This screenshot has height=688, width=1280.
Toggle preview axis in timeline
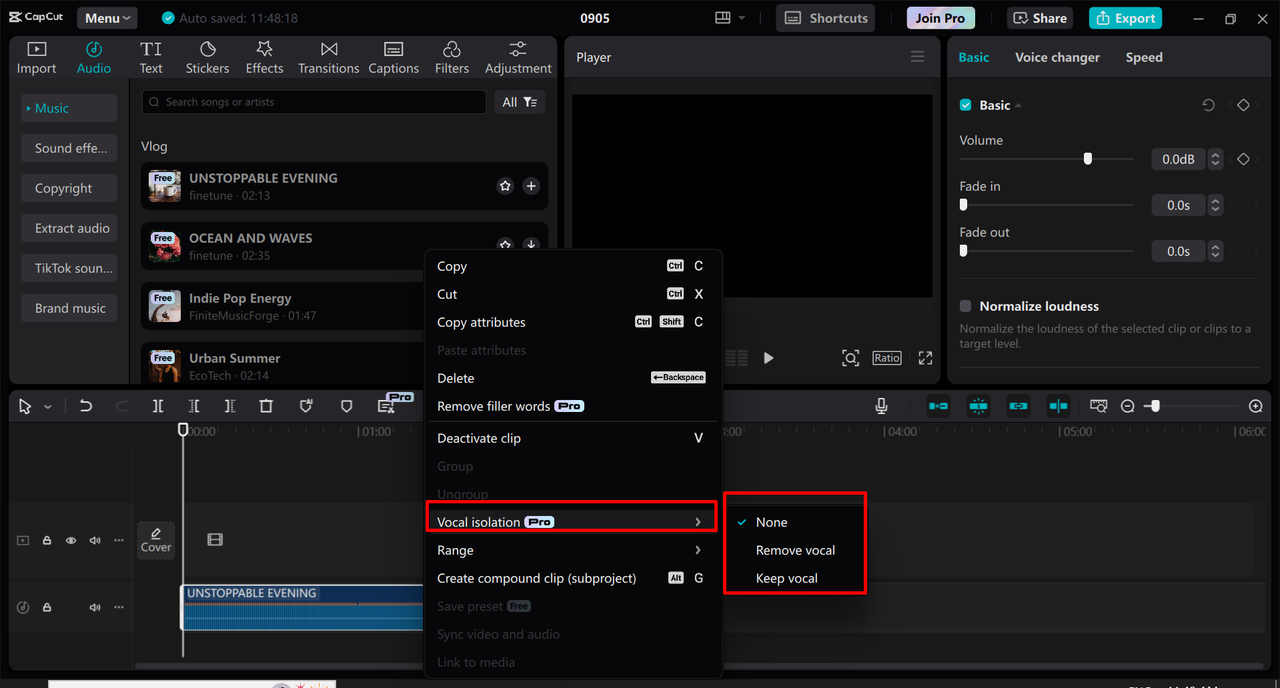point(1058,406)
